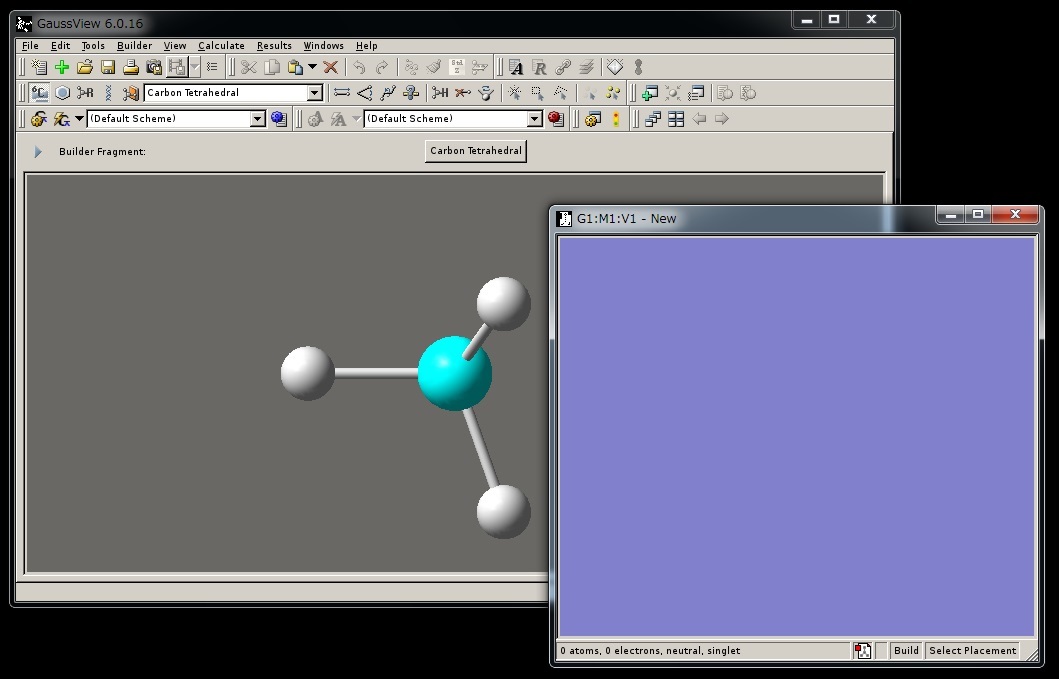The height and width of the screenshot is (679, 1059).
Task: Choose the R-Group Fragment tool
Action: tap(85, 93)
